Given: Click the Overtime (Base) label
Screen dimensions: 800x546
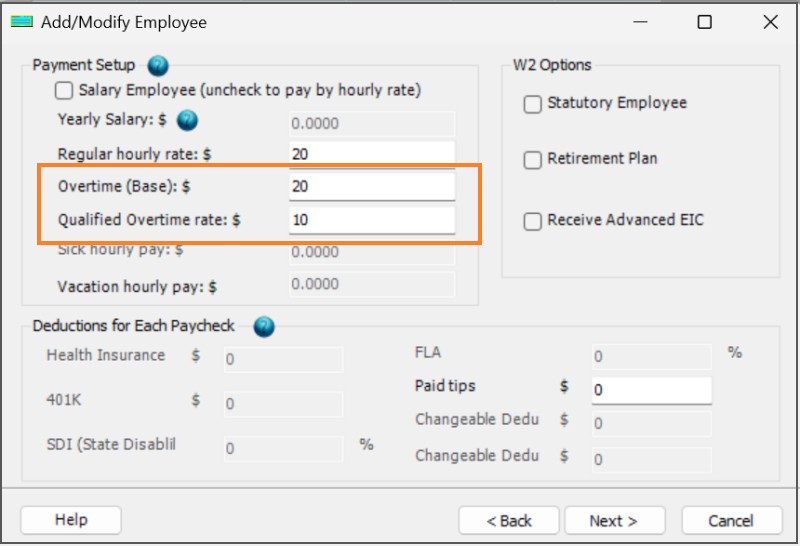Looking at the screenshot, I should click(x=124, y=186).
